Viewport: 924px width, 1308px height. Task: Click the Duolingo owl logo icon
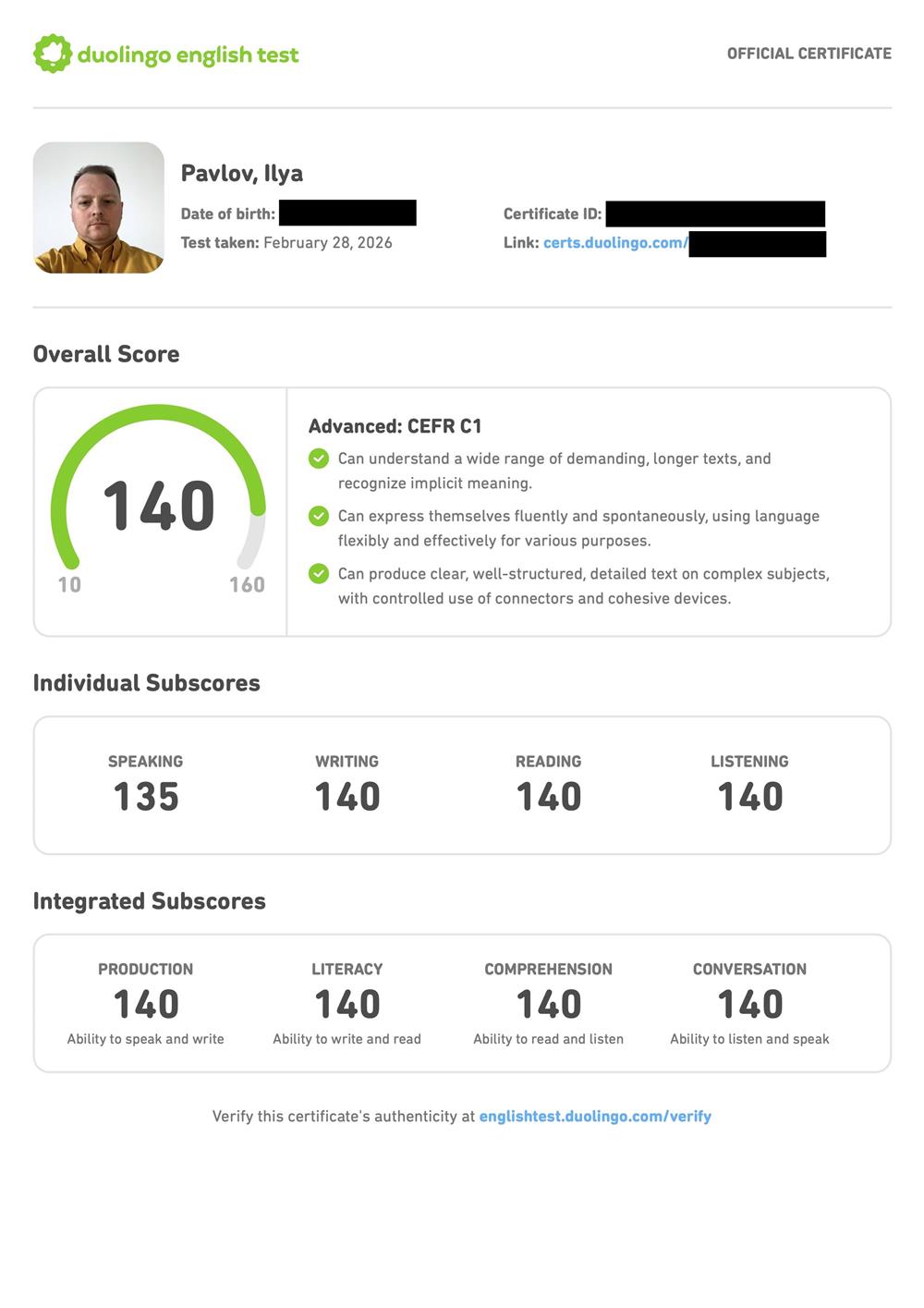53,54
